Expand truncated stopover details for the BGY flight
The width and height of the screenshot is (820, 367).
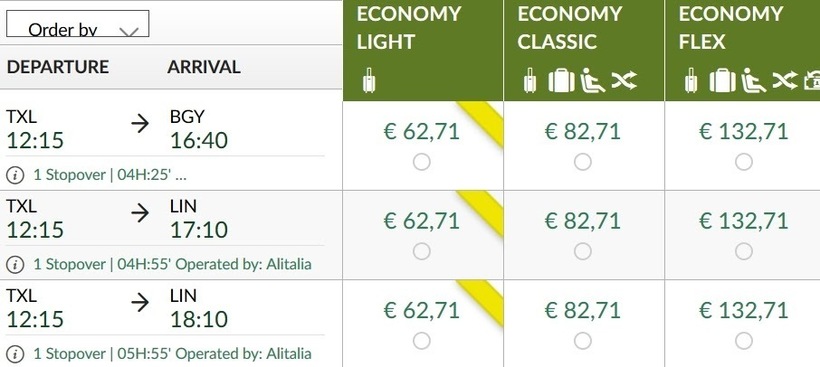(x=180, y=175)
